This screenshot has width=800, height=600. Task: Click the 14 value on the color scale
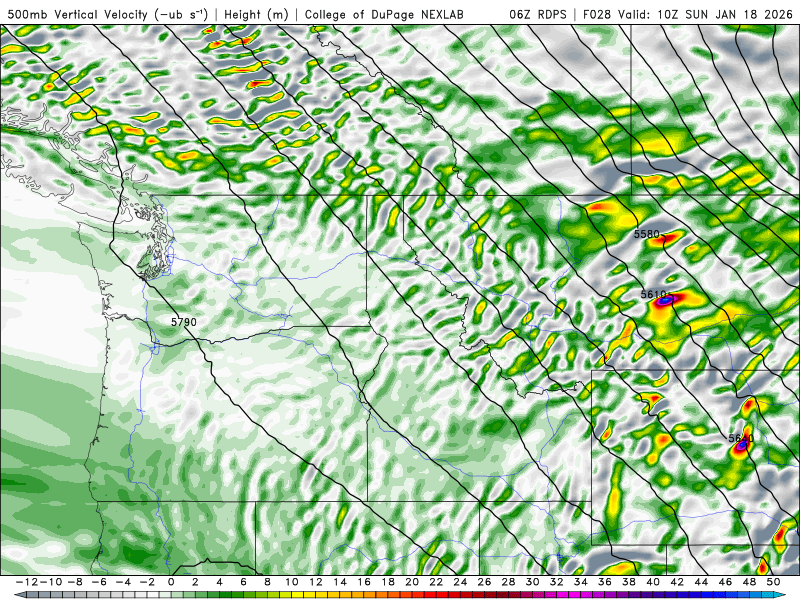point(340,582)
